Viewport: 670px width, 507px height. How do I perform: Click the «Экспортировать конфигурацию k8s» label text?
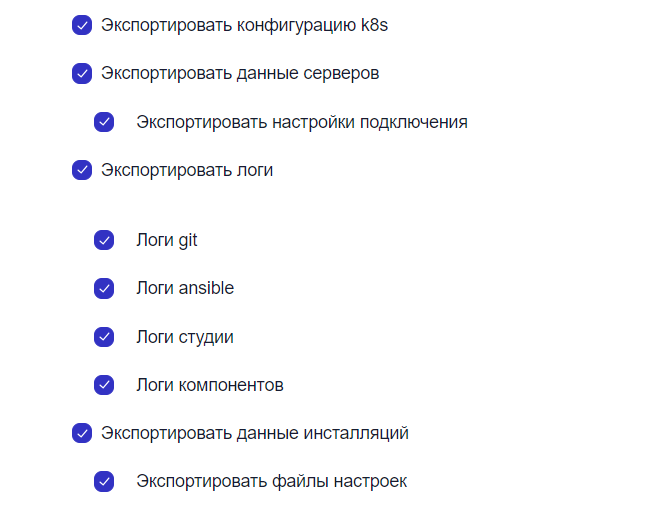click(244, 25)
